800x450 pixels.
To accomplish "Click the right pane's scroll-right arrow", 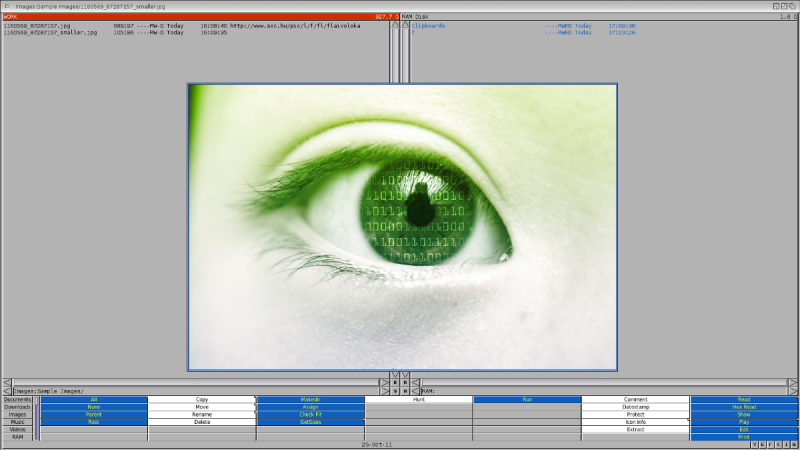I will 793,382.
